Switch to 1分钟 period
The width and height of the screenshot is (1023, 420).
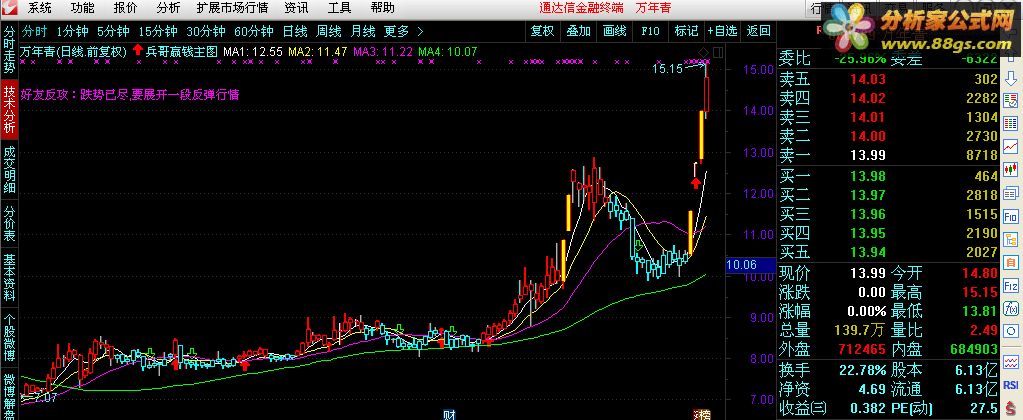72,31
